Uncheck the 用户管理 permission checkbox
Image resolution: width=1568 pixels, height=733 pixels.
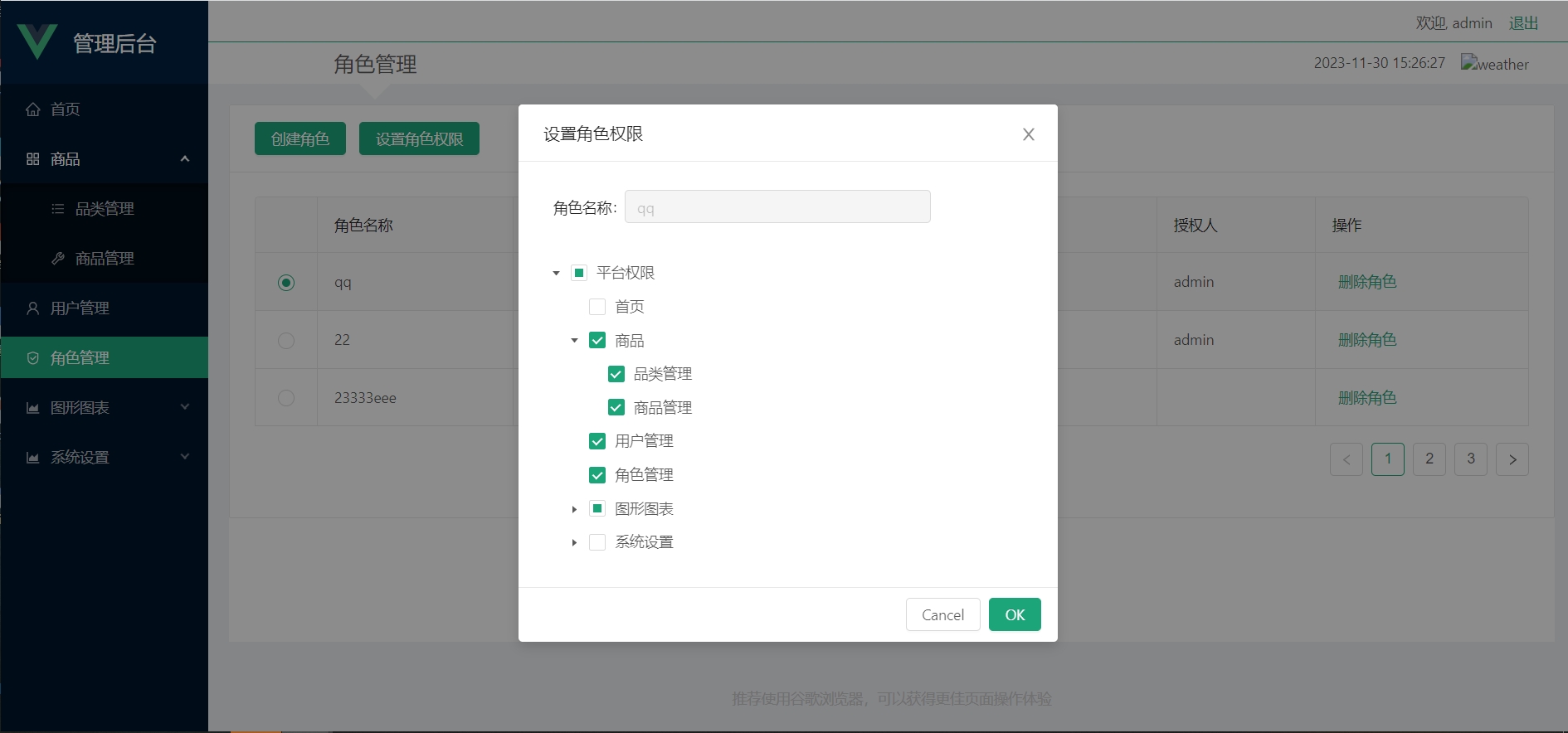(597, 441)
